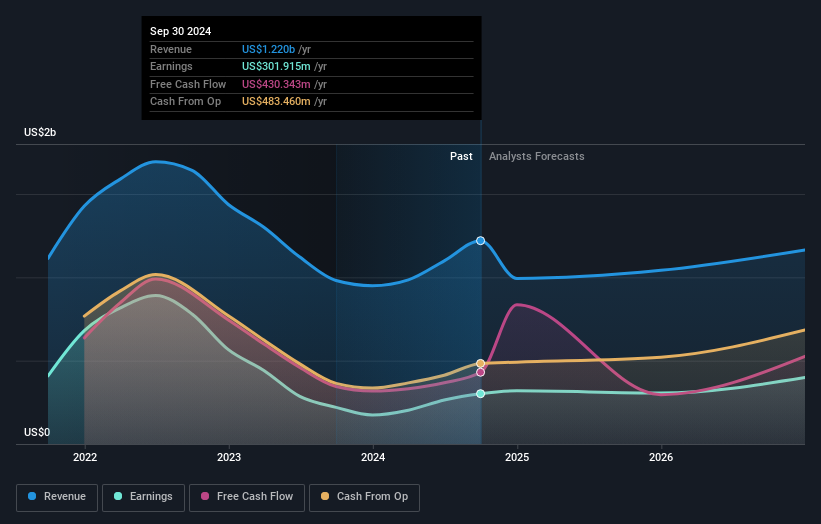Click the 2026 x-axis label
821x524 pixels.
coord(661,457)
